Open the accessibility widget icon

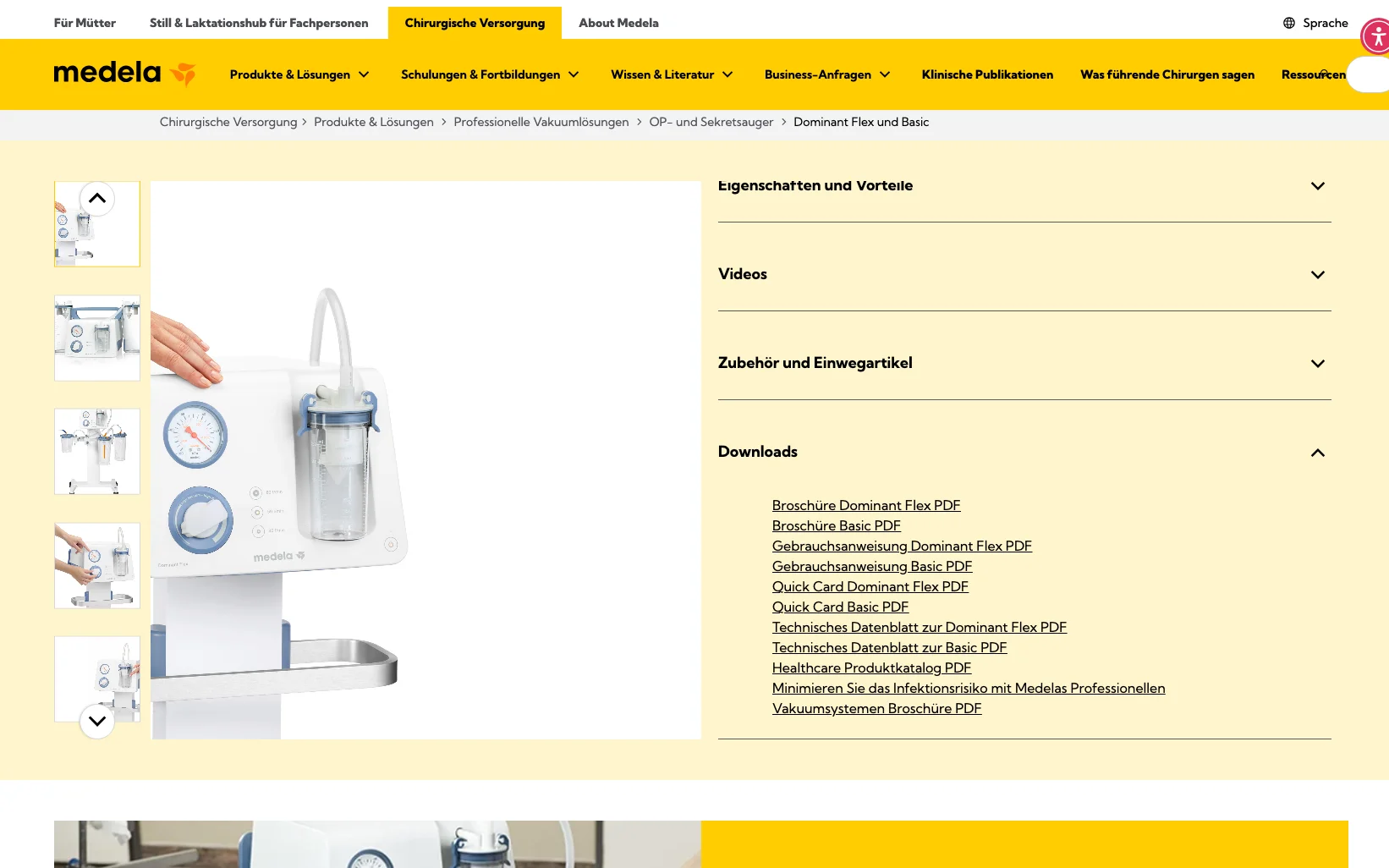pyautogui.click(x=1376, y=37)
